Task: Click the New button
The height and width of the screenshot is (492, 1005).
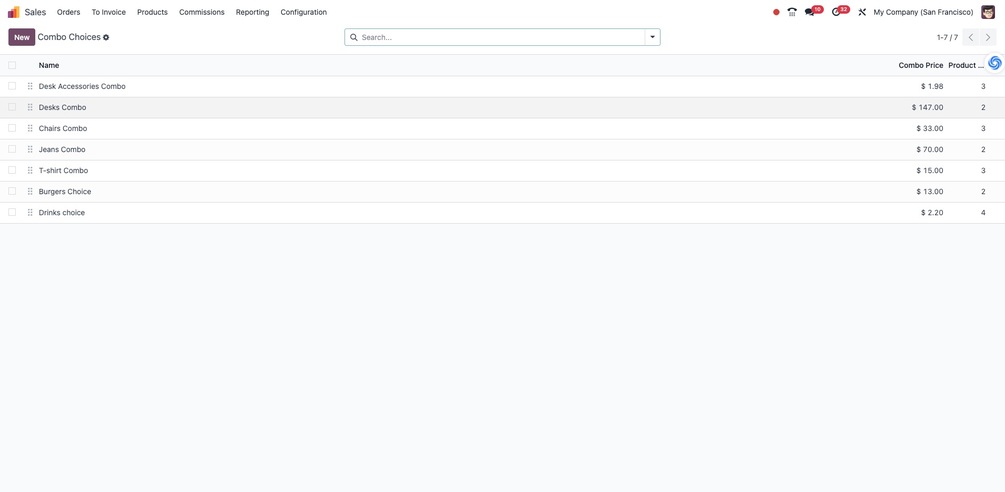Action: pos(22,37)
